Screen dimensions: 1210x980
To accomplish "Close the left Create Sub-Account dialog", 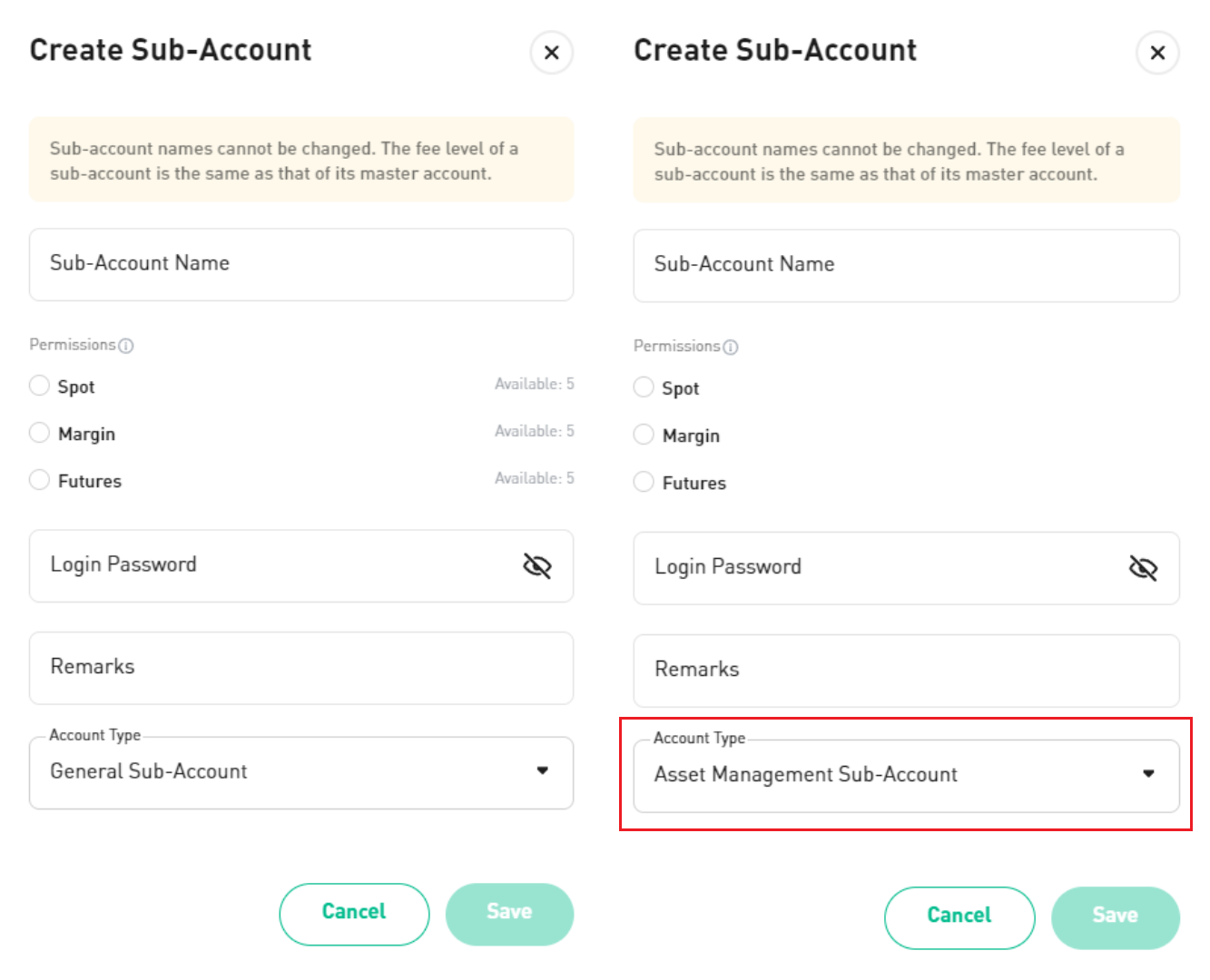I will [x=551, y=53].
